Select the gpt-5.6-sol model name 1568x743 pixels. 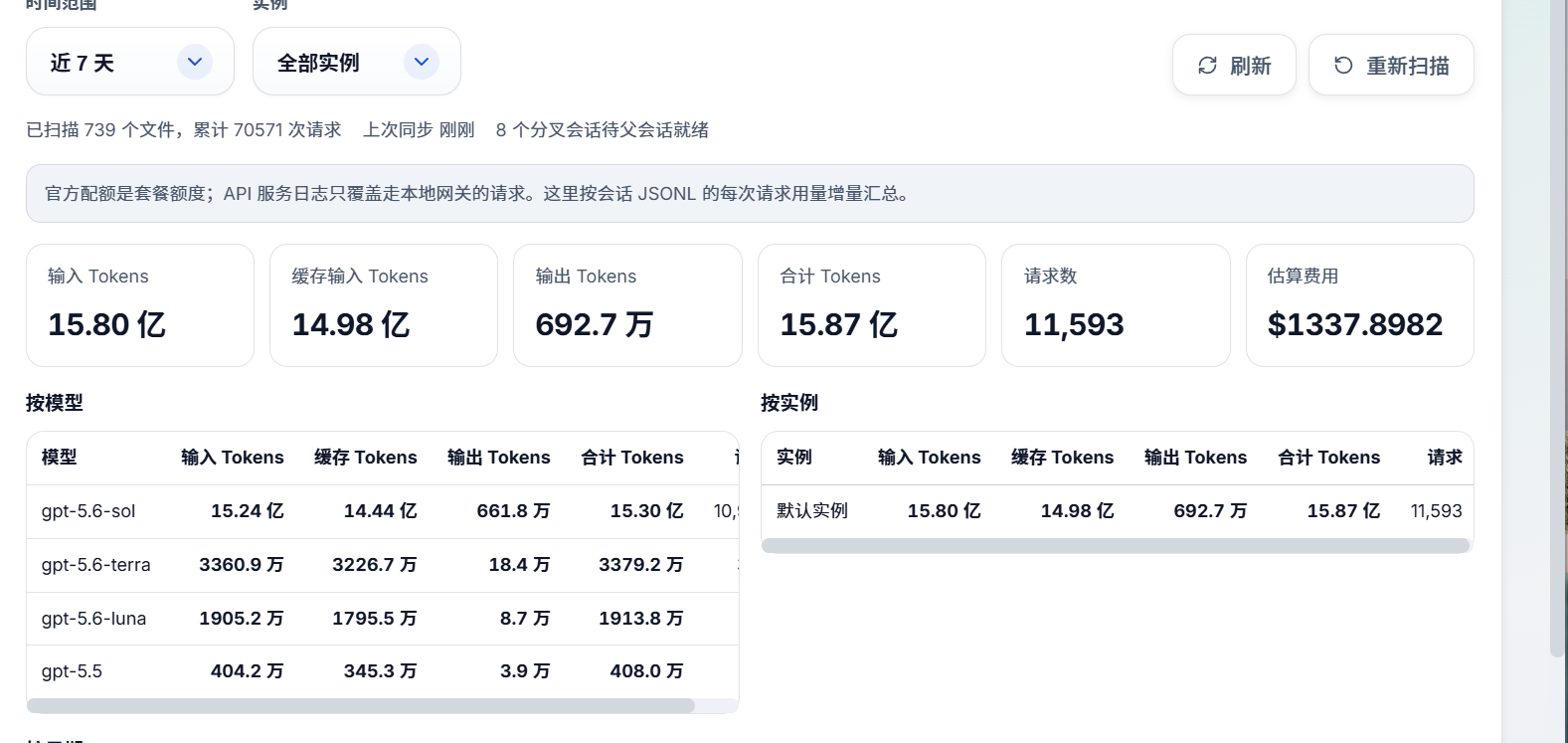[x=88, y=511]
